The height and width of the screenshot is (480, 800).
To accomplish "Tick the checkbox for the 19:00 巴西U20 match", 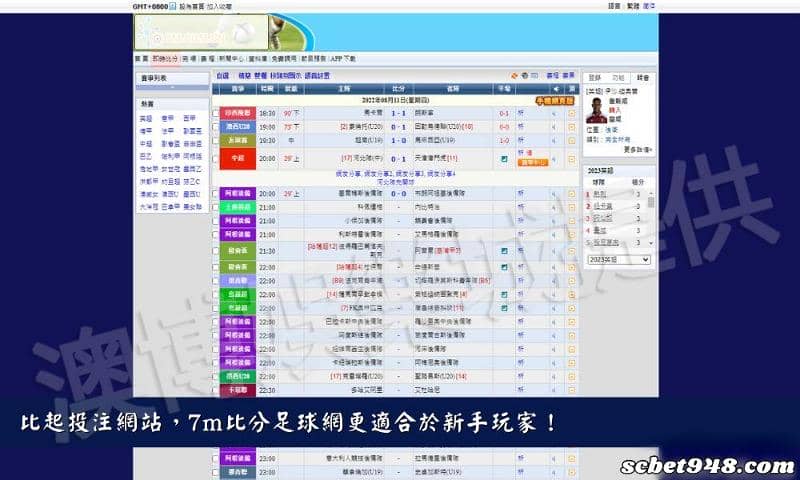I will pyautogui.click(x=215, y=127).
